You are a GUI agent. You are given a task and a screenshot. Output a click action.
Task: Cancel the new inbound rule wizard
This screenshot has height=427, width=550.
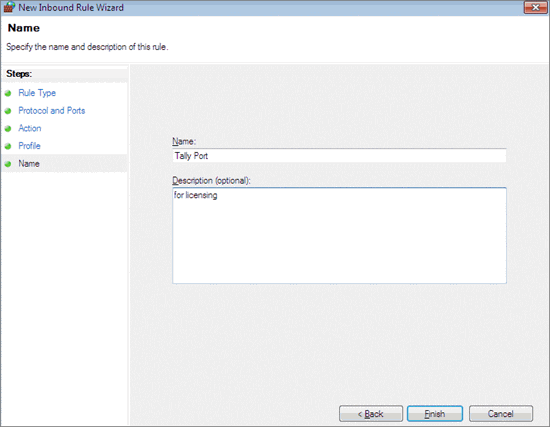[x=501, y=414]
